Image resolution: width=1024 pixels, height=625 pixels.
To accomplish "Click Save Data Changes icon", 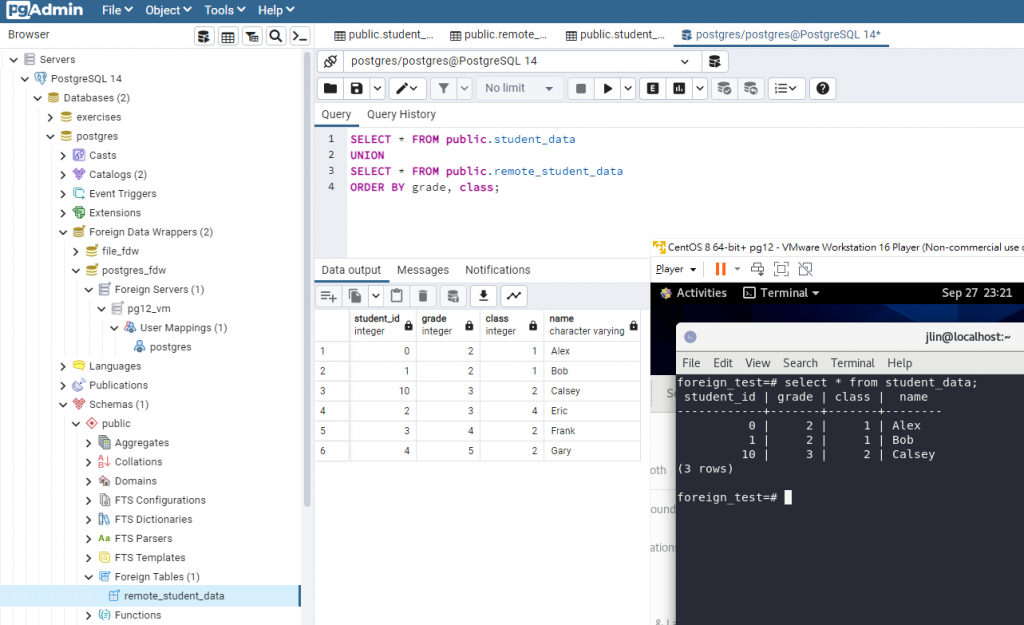I will coord(453,296).
